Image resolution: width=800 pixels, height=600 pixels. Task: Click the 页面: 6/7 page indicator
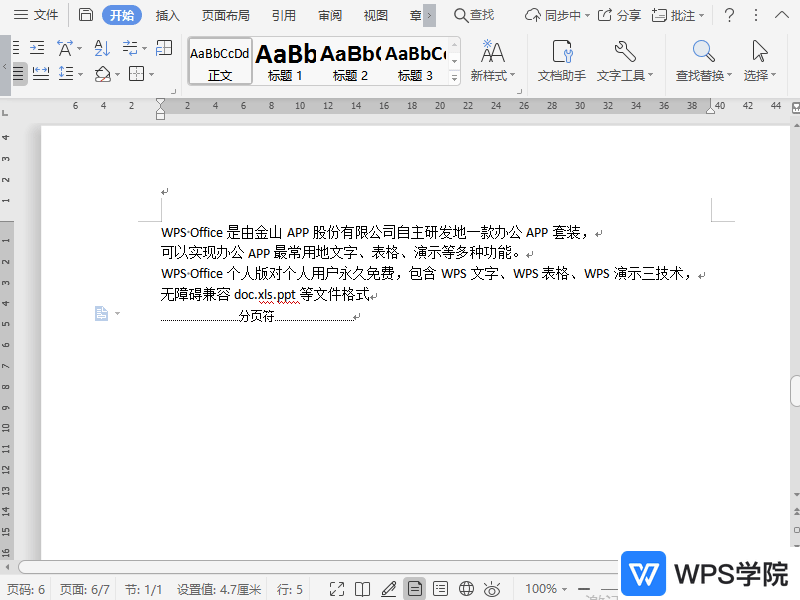coord(84,588)
